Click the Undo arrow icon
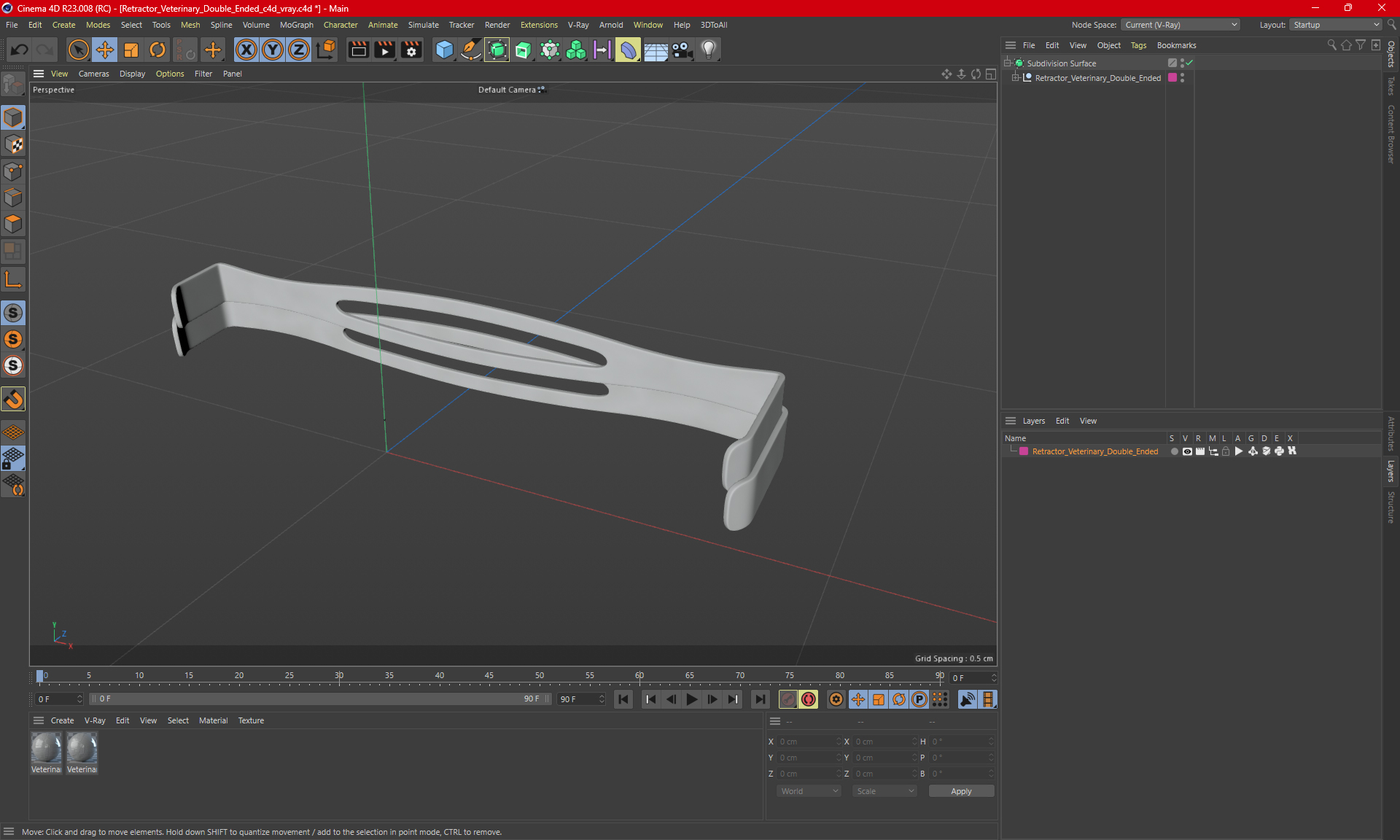Screen dimensions: 1400x840 (x=20, y=50)
